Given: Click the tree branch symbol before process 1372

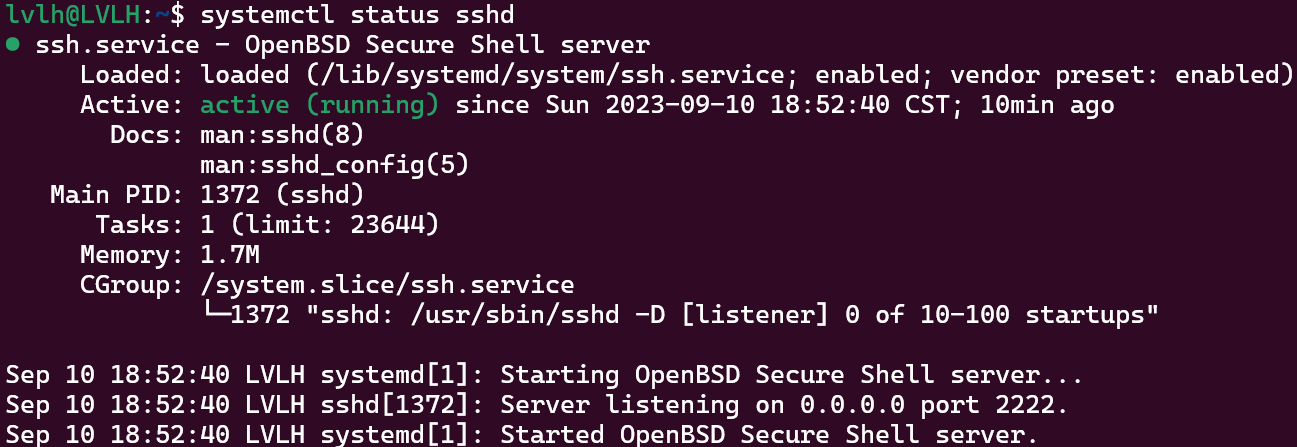Looking at the screenshot, I should coord(214,315).
